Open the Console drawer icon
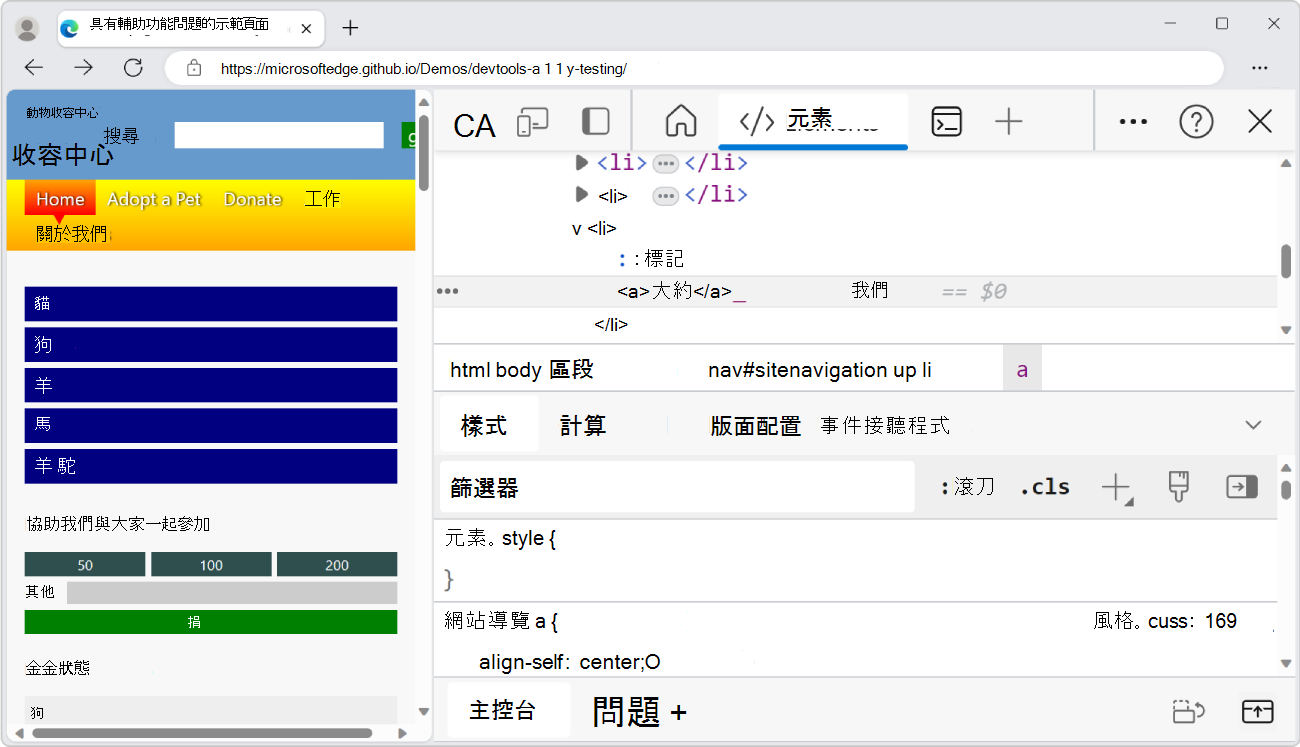 tap(947, 121)
